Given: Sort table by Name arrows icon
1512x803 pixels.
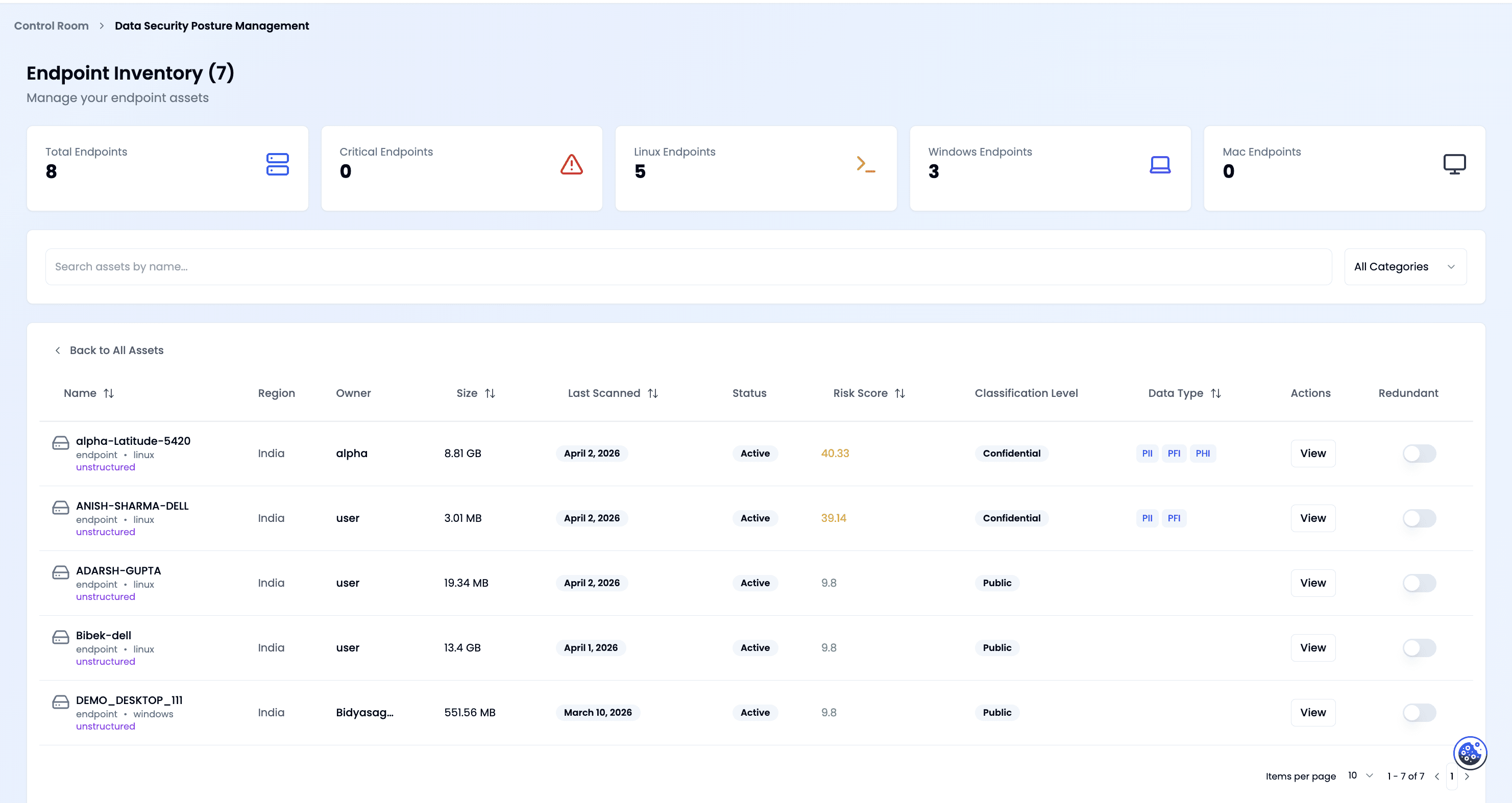Looking at the screenshot, I should [x=109, y=393].
